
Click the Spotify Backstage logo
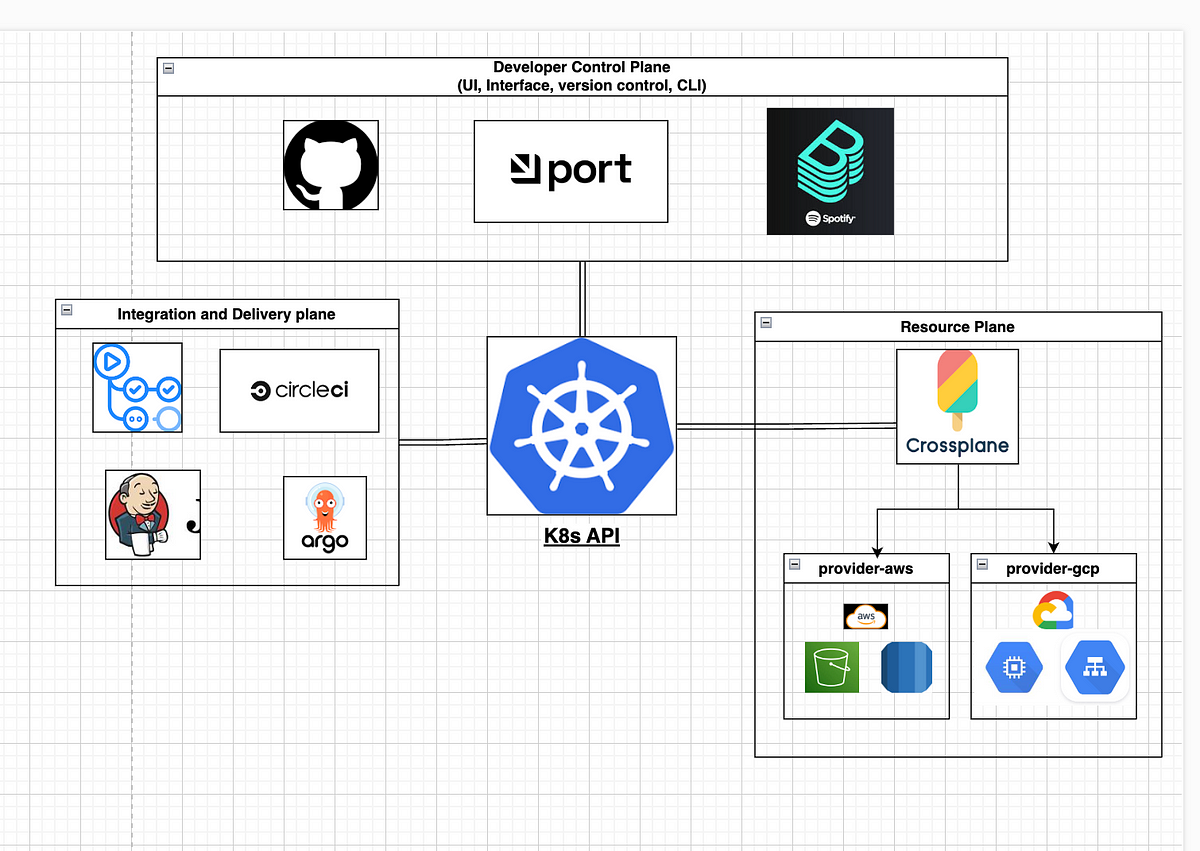pyautogui.click(x=830, y=171)
